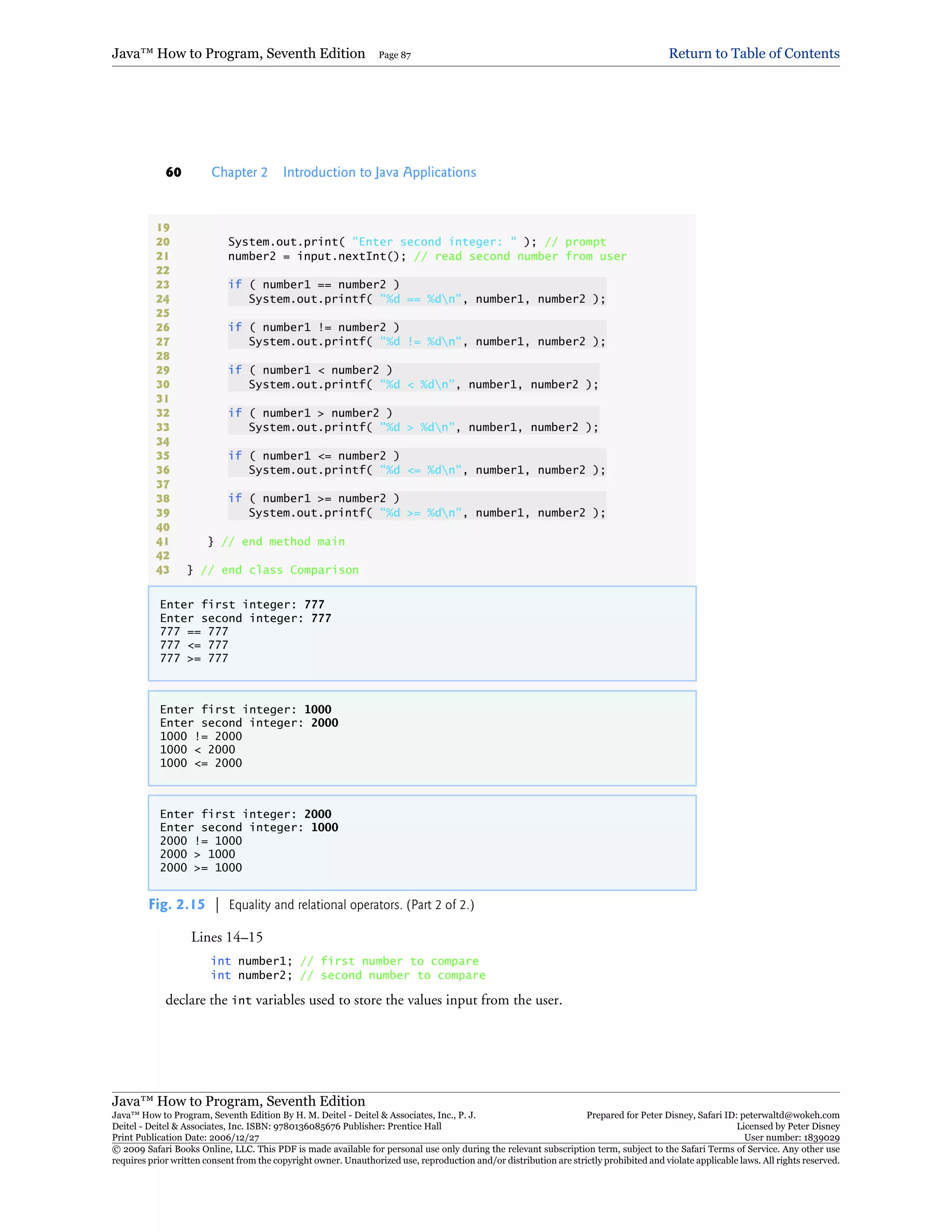Click the 'int number1;' declaration line
The image size is (952, 1232).
(x=251, y=960)
